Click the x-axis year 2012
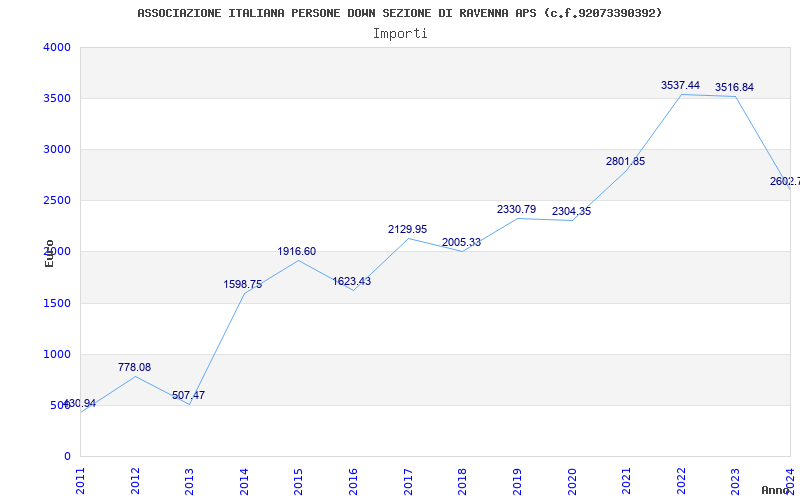The height and width of the screenshot is (500, 800). [135, 481]
